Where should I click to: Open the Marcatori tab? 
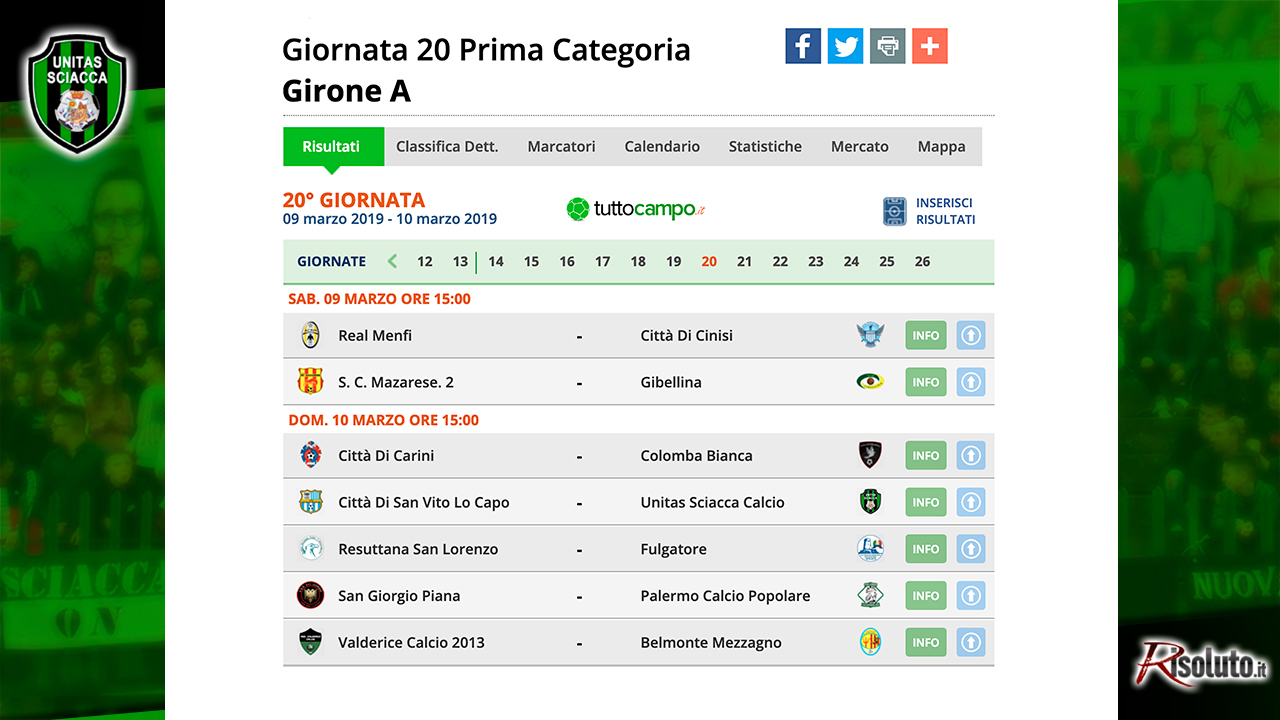point(561,146)
